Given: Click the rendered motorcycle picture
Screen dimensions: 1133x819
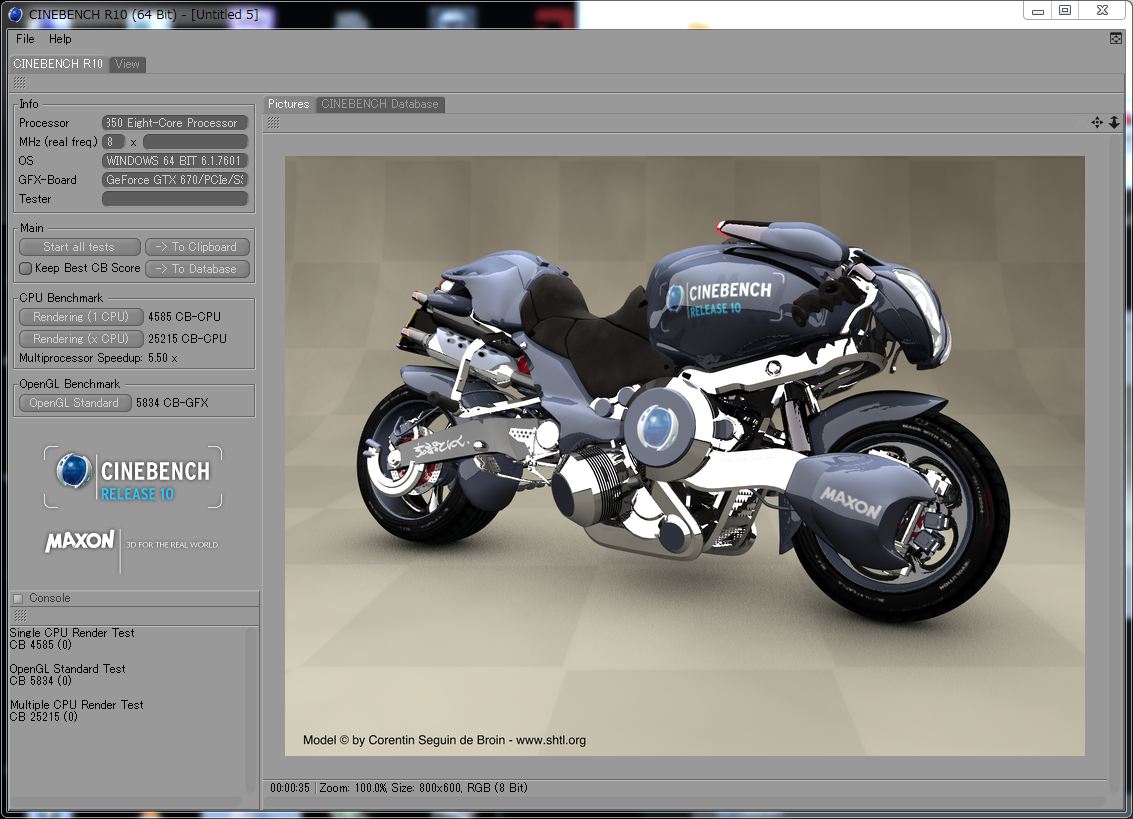Looking at the screenshot, I should 684,456.
